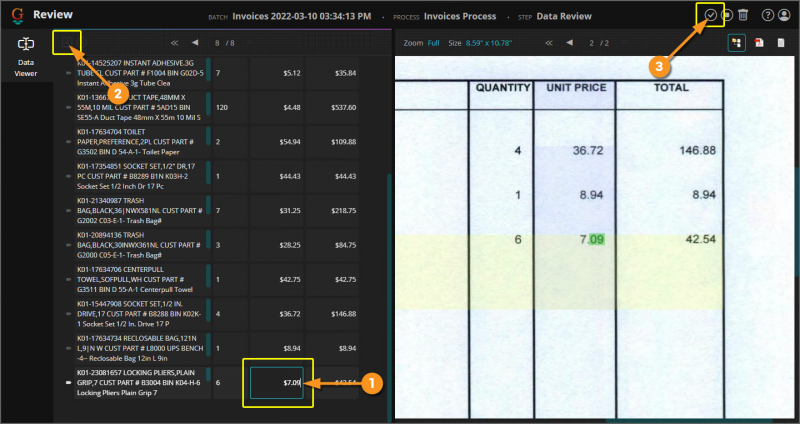Click the Grooper logo icon
Screen dimensions: 800x424
point(17,15)
